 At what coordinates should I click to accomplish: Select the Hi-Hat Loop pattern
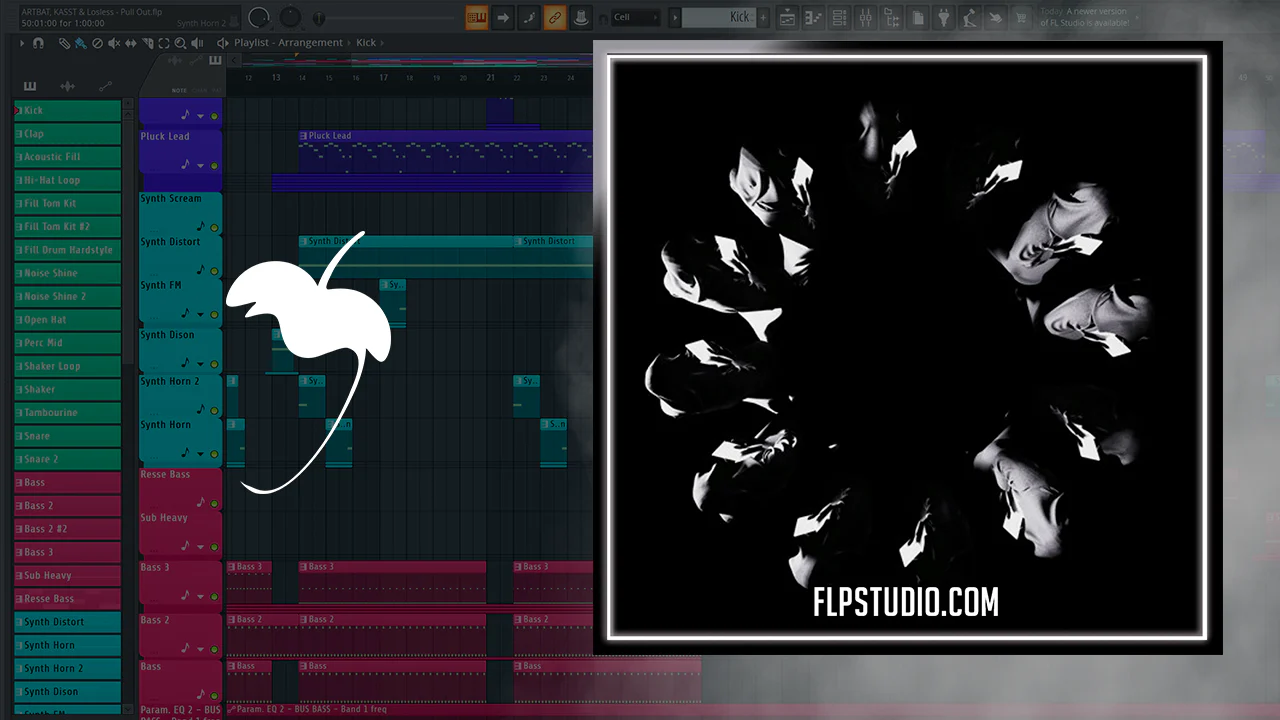click(x=67, y=180)
